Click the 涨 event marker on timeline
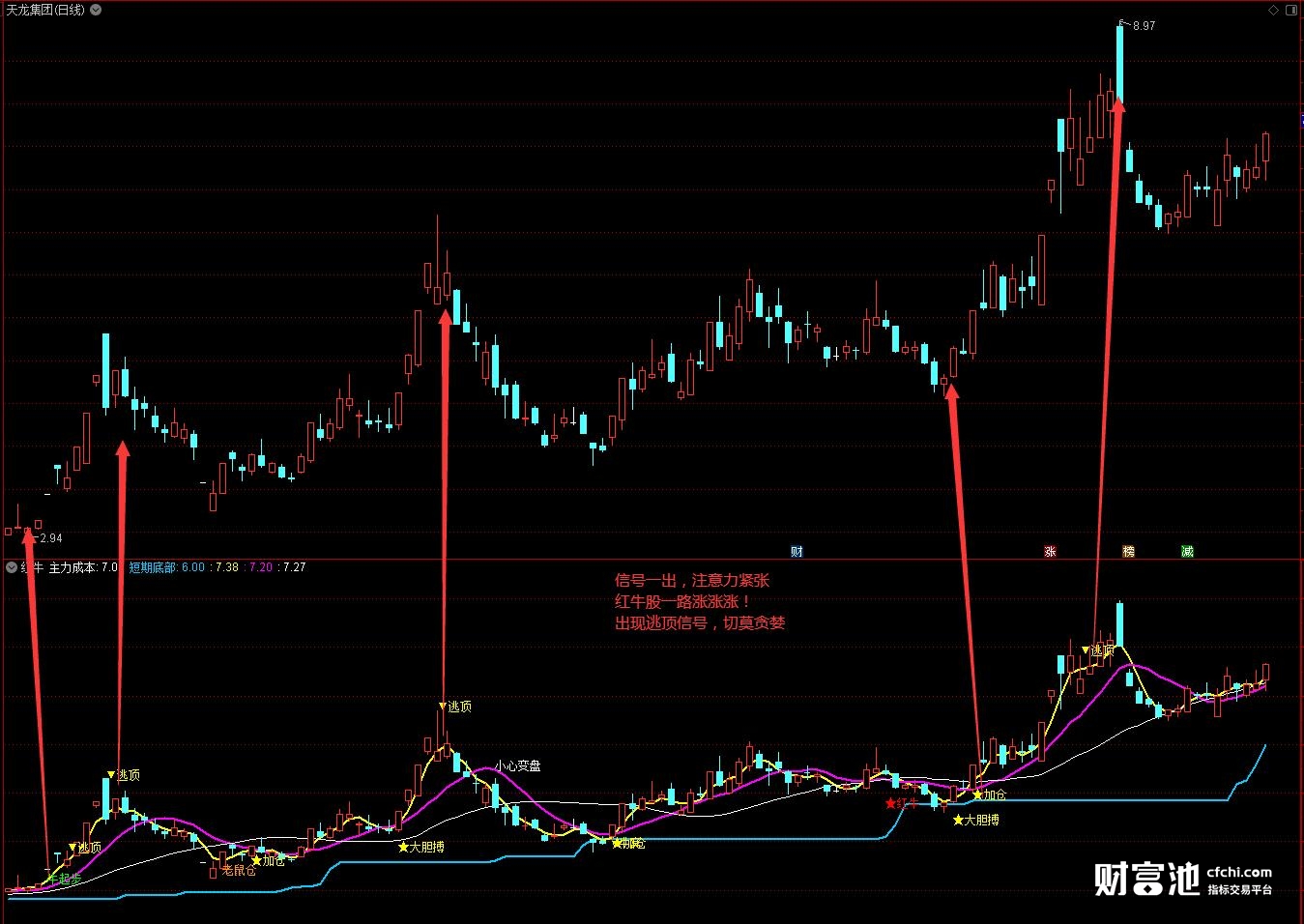Screen dimensions: 1304x924 pos(1050,552)
